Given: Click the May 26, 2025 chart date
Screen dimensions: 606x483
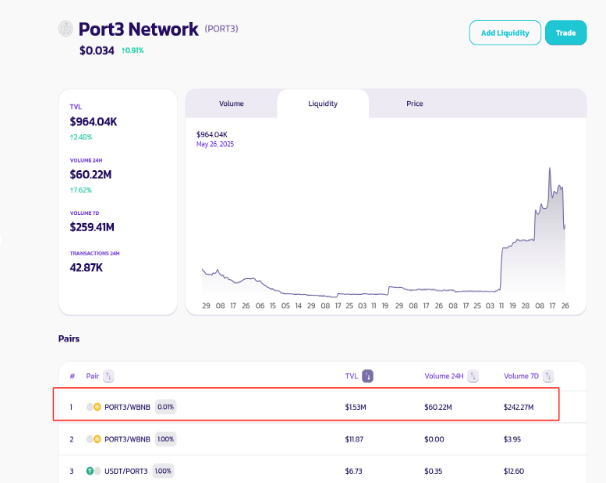Looking at the screenshot, I should point(215,144).
